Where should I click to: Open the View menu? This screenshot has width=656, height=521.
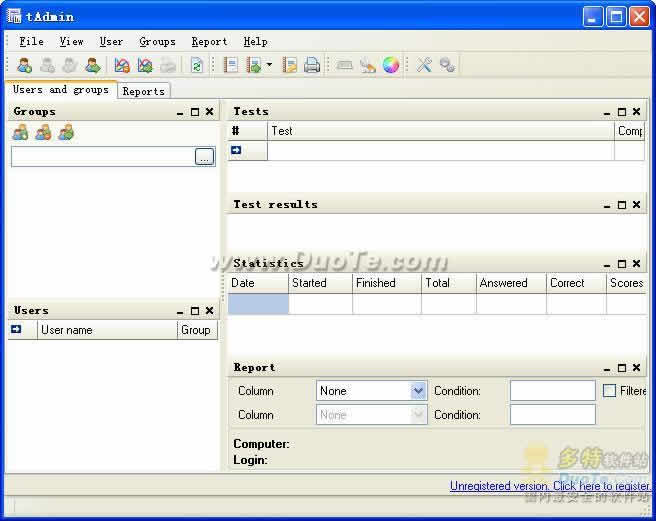click(71, 41)
